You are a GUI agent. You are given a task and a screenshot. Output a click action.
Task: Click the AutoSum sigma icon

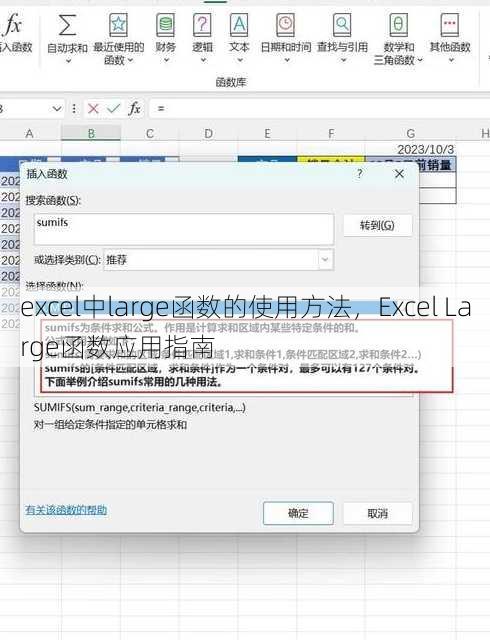(x=67, y=25)
